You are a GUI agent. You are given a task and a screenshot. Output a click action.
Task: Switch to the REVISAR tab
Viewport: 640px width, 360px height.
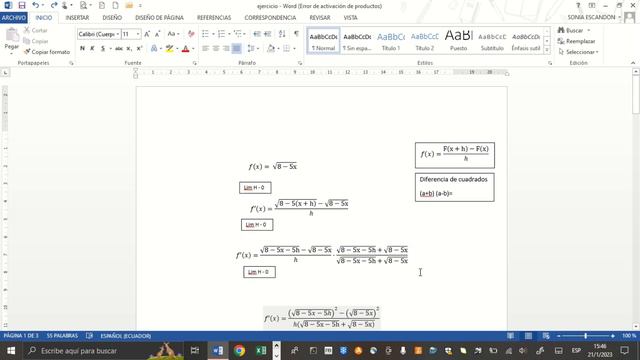coord(320,18)
